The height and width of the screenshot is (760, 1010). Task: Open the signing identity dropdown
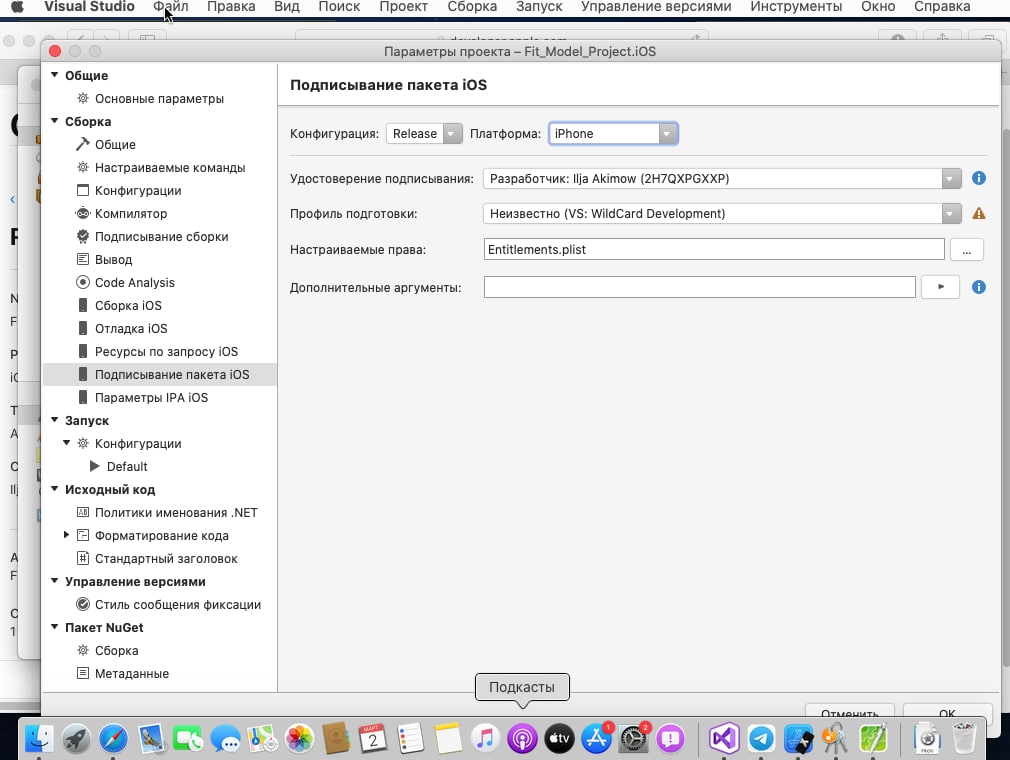coord(722,178)
